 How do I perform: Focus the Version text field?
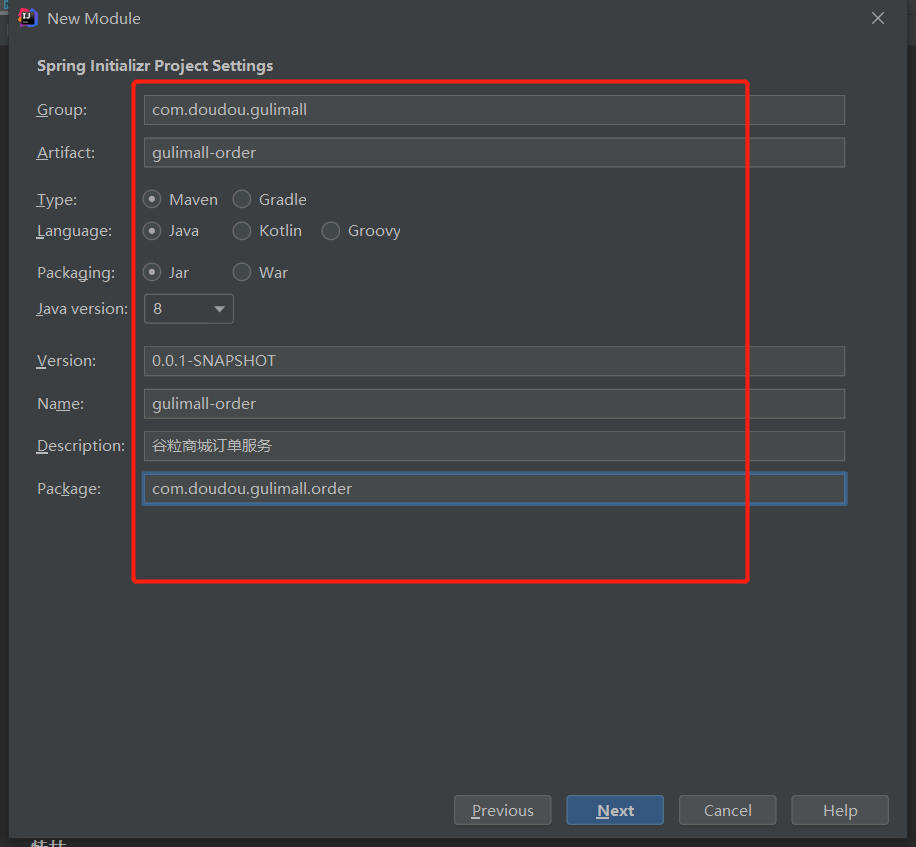click(494, 361)
